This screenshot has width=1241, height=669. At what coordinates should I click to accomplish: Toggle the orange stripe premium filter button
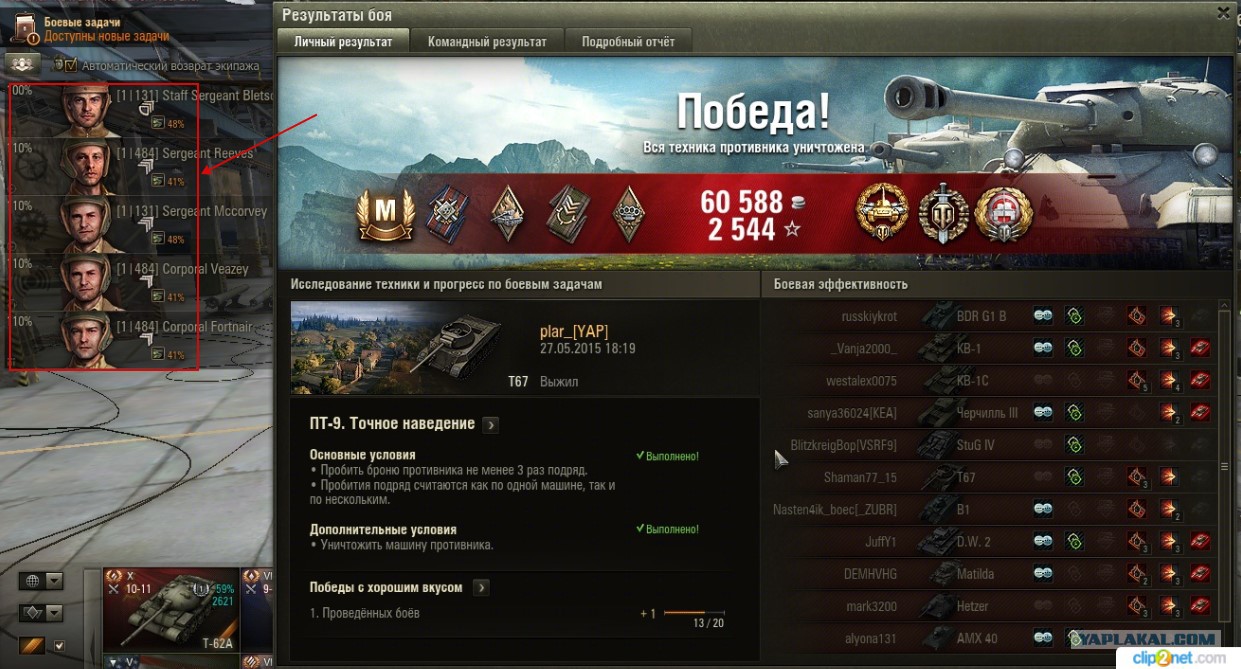(33, 646)
